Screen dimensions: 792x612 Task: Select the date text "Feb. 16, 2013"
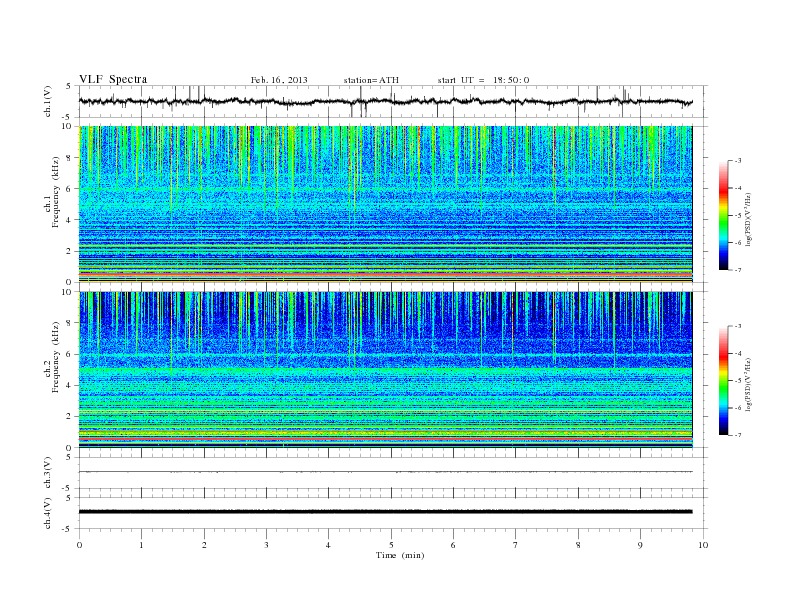tap(279, 80)
